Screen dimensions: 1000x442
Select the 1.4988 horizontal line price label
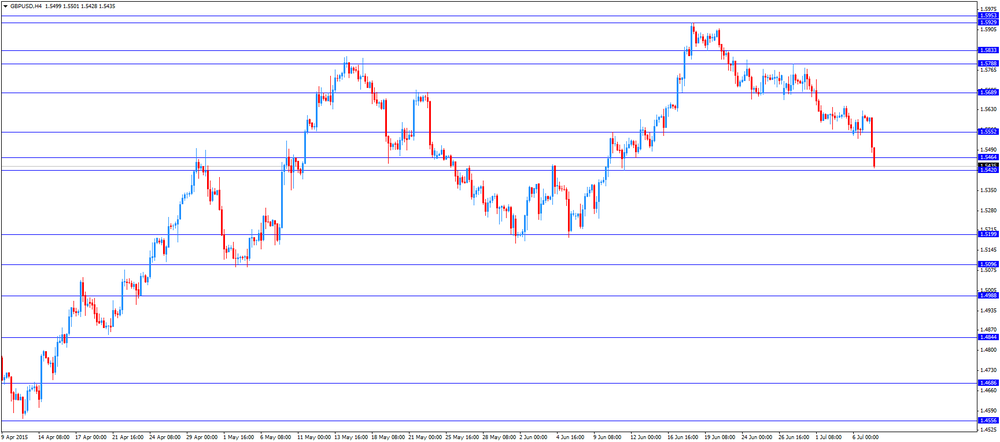(988, 295)
